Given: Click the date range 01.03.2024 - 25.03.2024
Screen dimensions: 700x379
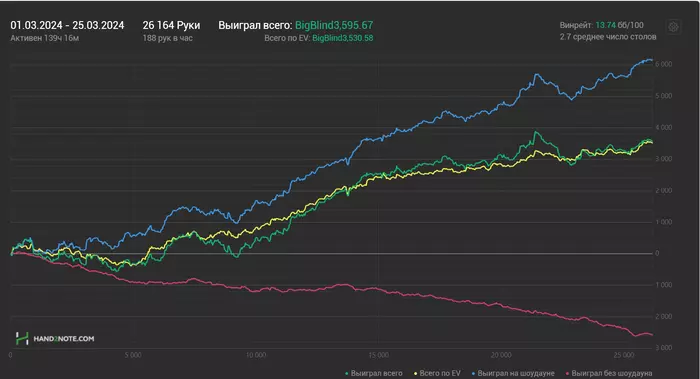Looking at the screenshot, I should click(67, 25).
